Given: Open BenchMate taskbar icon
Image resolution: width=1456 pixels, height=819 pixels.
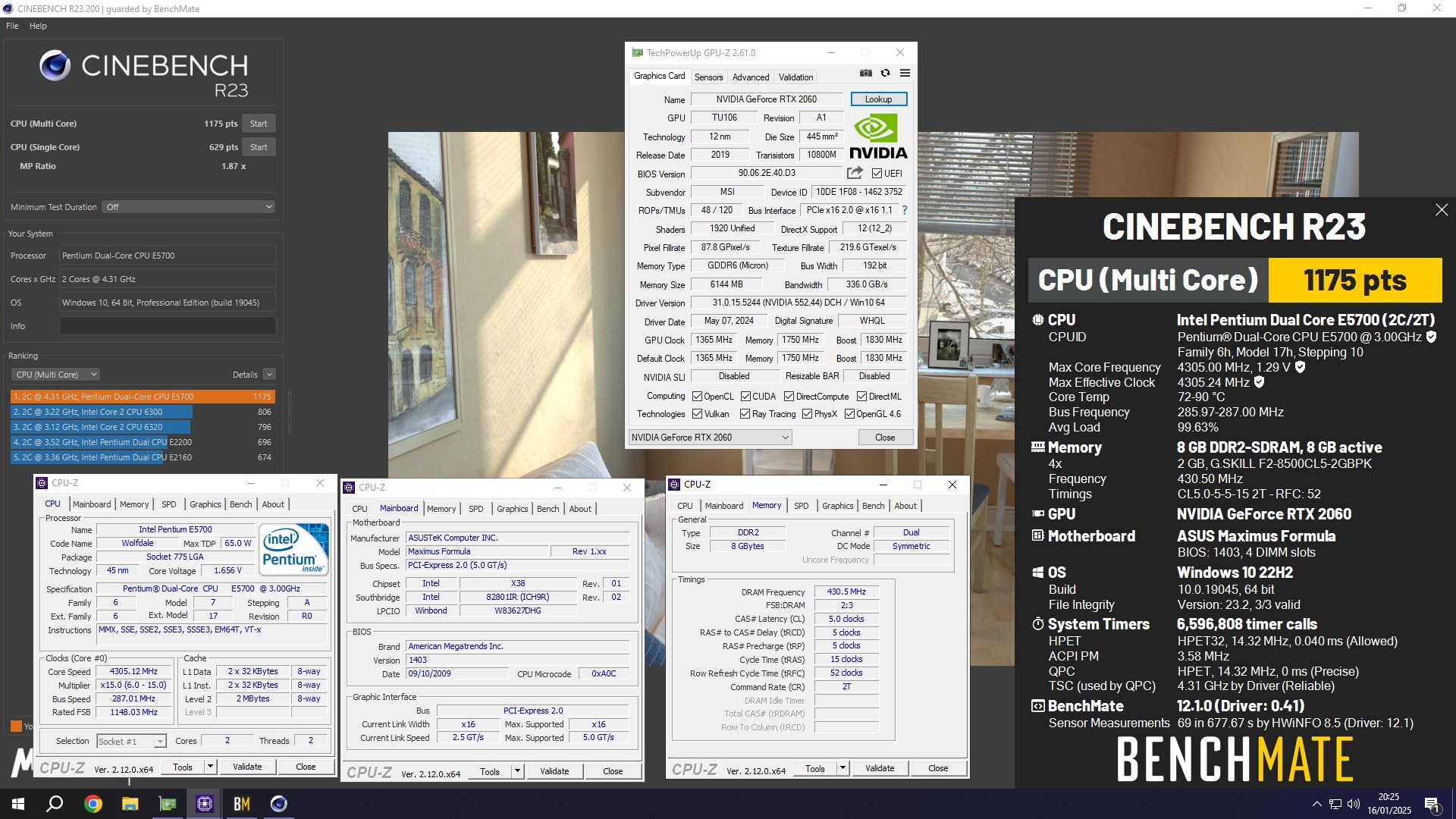Looking at the screenshot, I should click(241, 804).
